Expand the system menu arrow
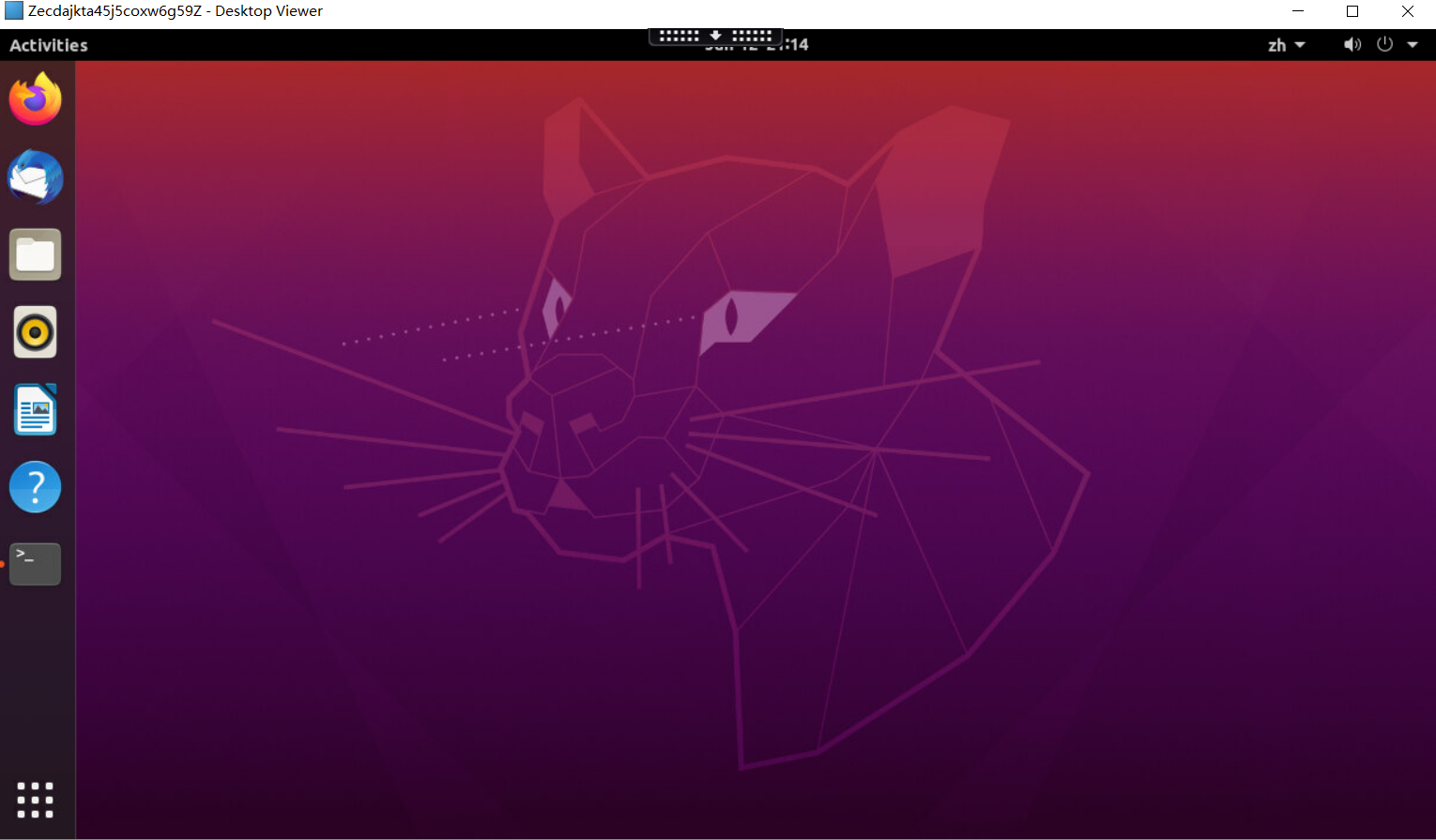1436x840 pixels. (x=1413, y=44)
